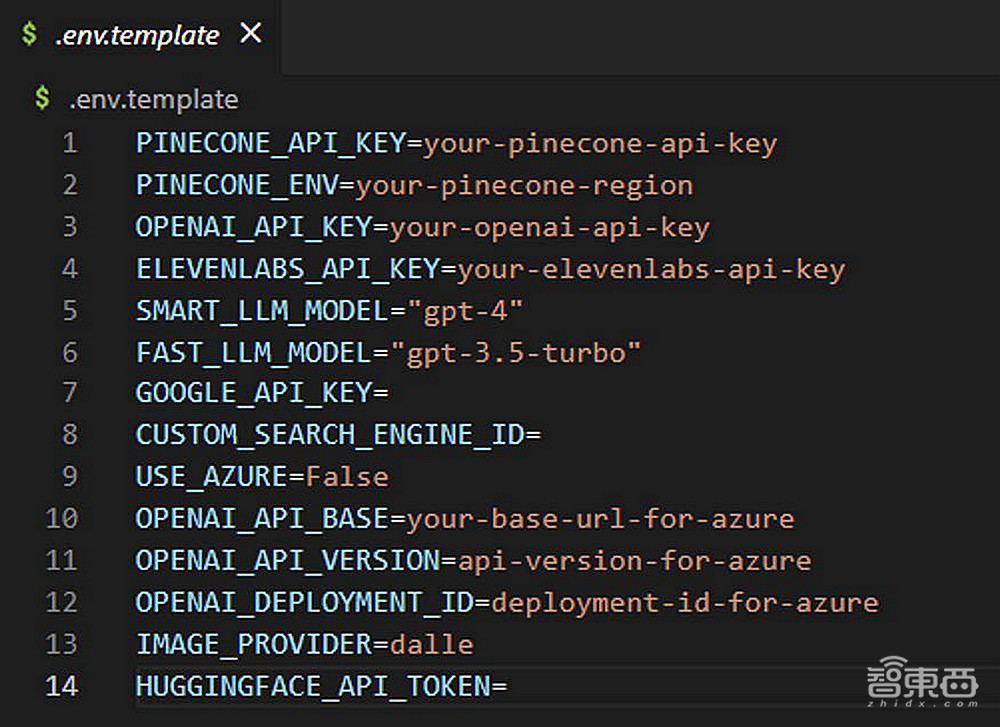Click the "gpt-3.5-turbo" string value
This screenshot has width=1000, height=727.
[516, 352]
